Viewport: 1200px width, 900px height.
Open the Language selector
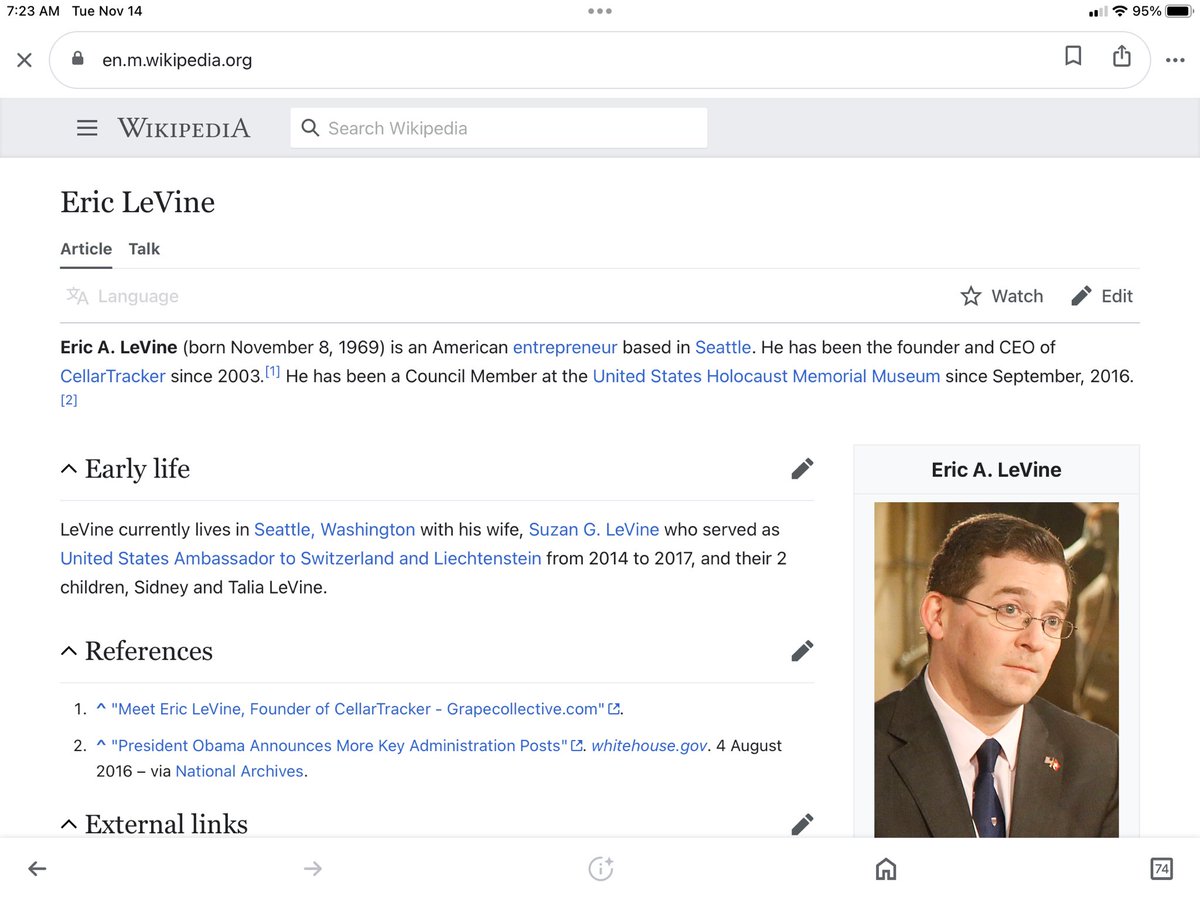122,296
